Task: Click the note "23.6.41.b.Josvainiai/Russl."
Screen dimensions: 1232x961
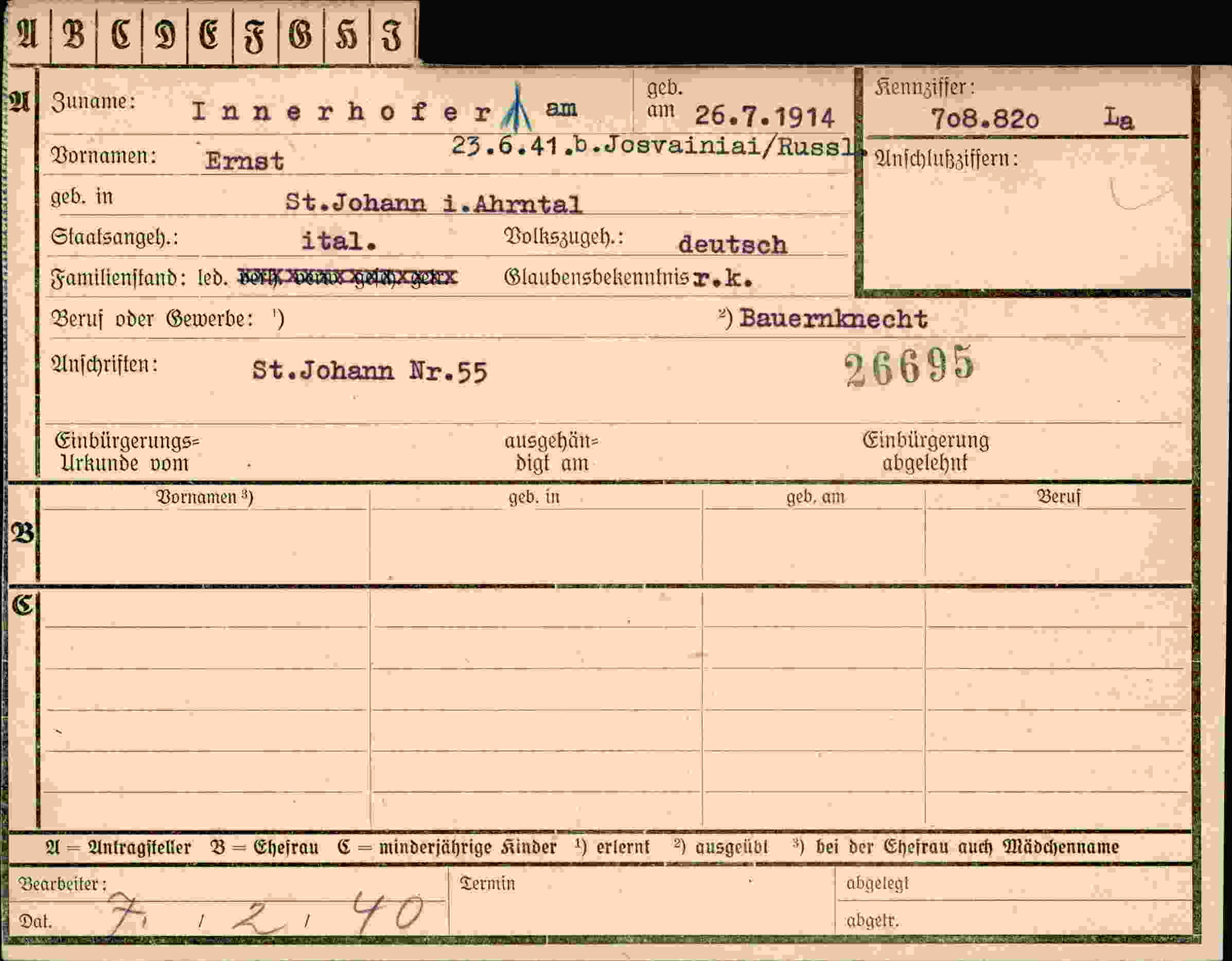Action: (x=659, y=147)
